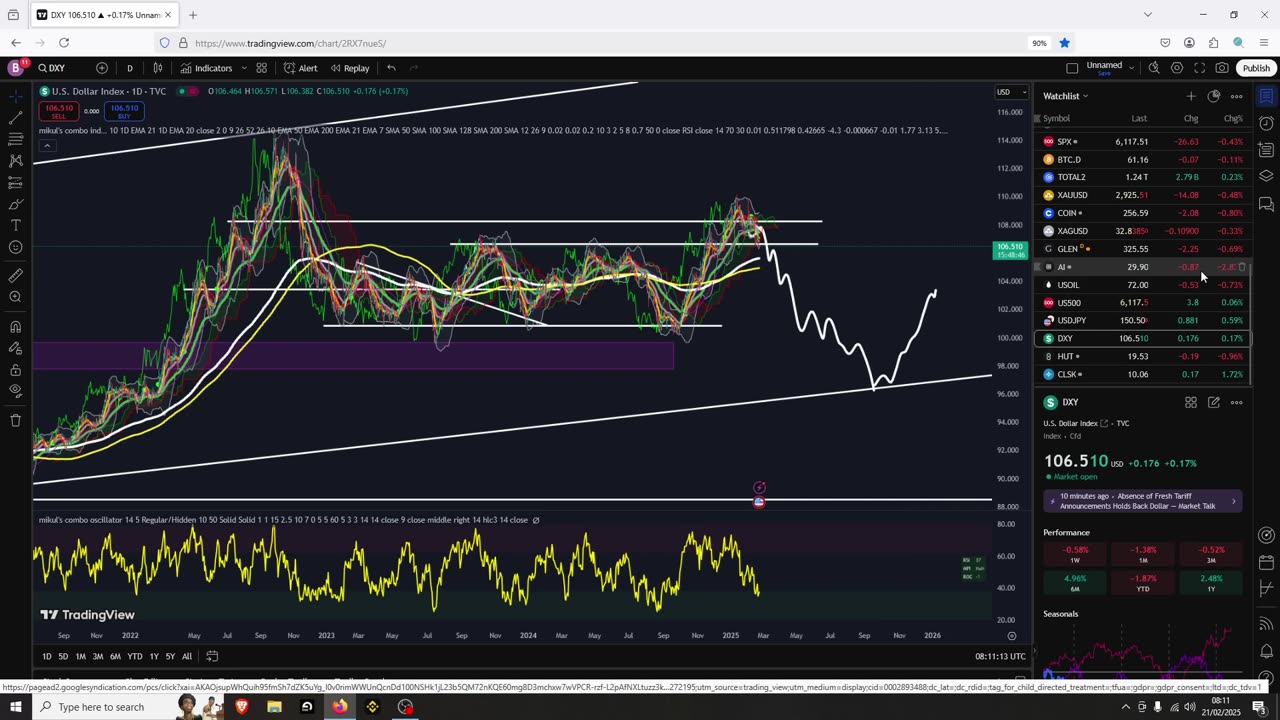Toggle the magnet snapping mode
The image size is (1280, 720).
tap(16, 326)
